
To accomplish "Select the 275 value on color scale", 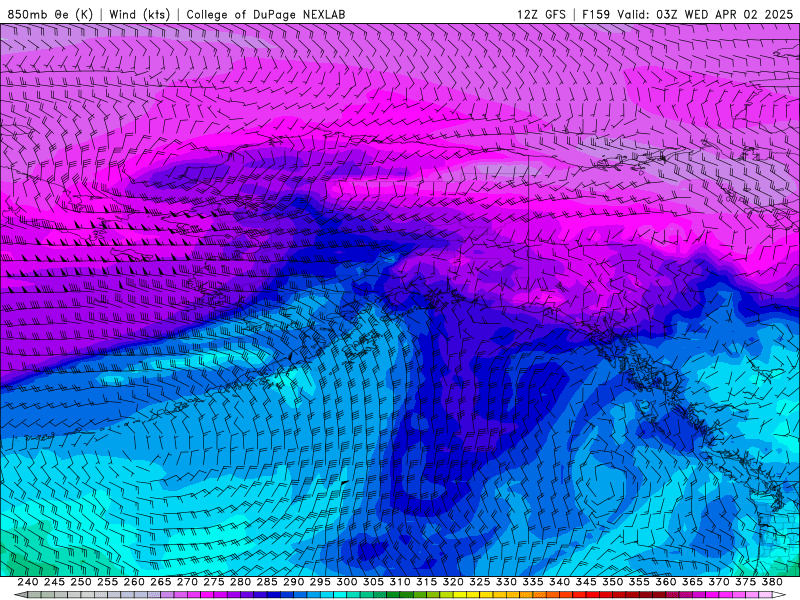I will point(214,582).
